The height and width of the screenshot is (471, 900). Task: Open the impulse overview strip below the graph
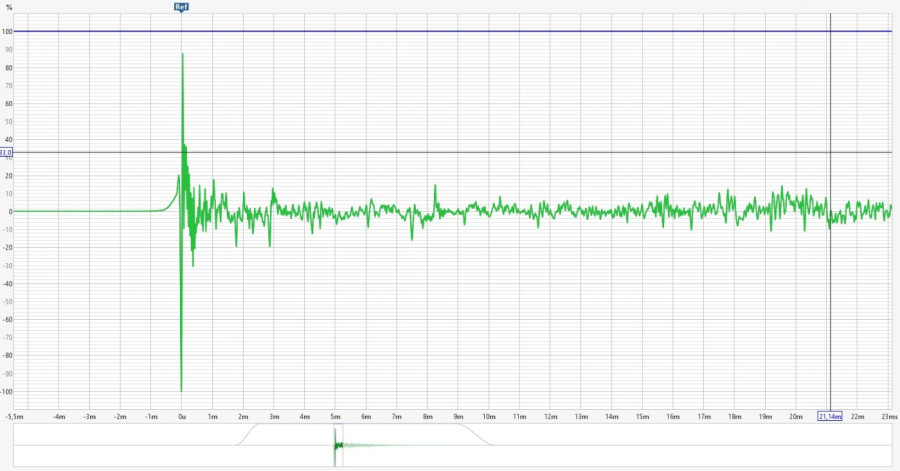452,445
